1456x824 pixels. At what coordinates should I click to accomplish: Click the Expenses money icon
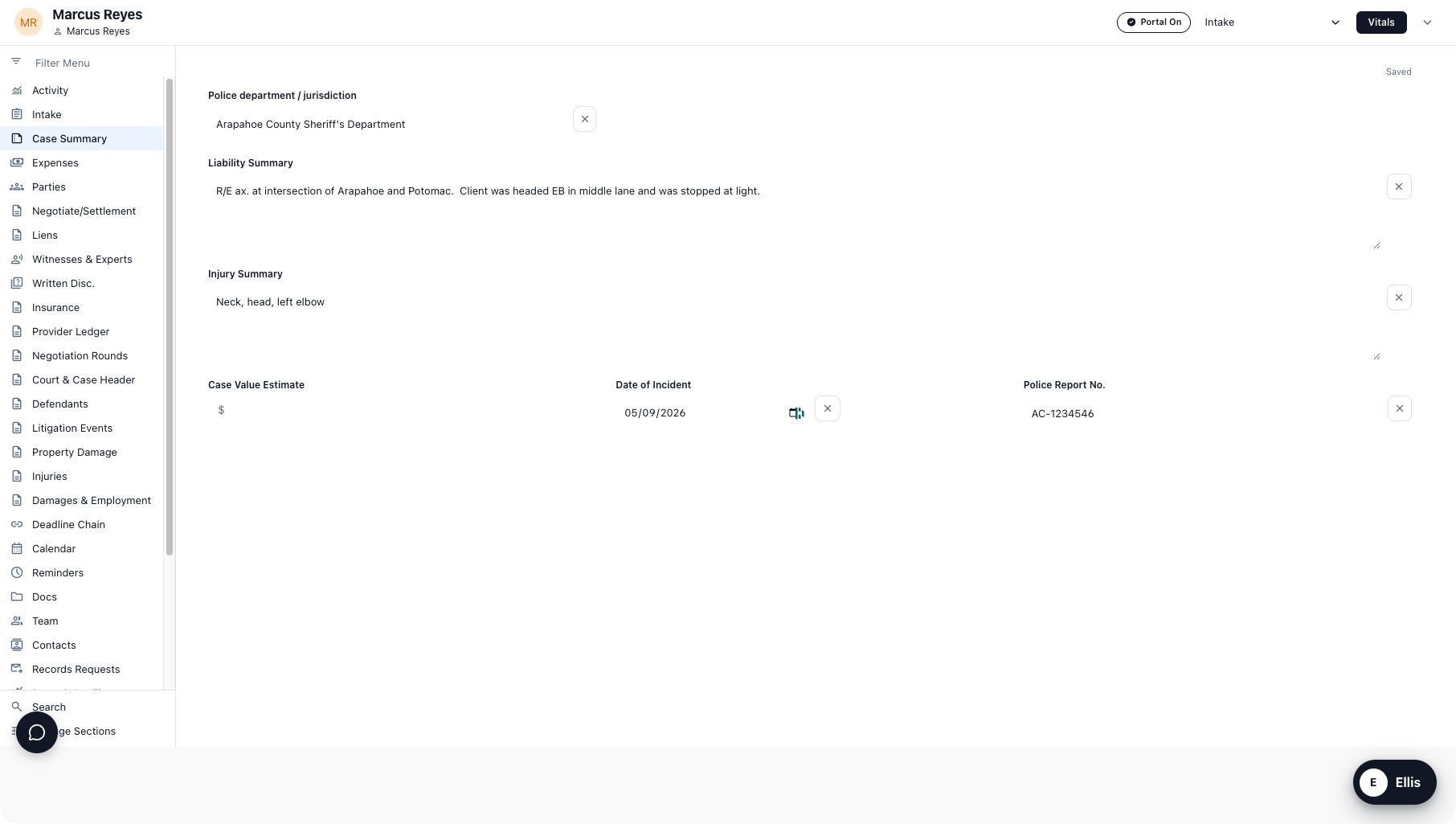(x=17, y=163)
